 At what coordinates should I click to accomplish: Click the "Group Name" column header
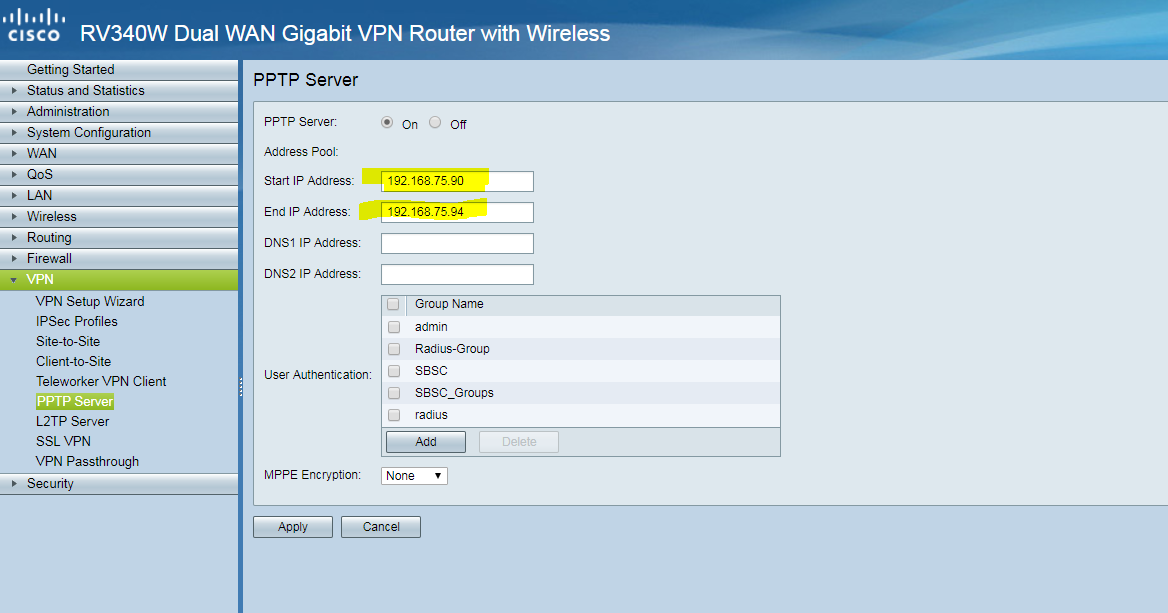(449, 304)
